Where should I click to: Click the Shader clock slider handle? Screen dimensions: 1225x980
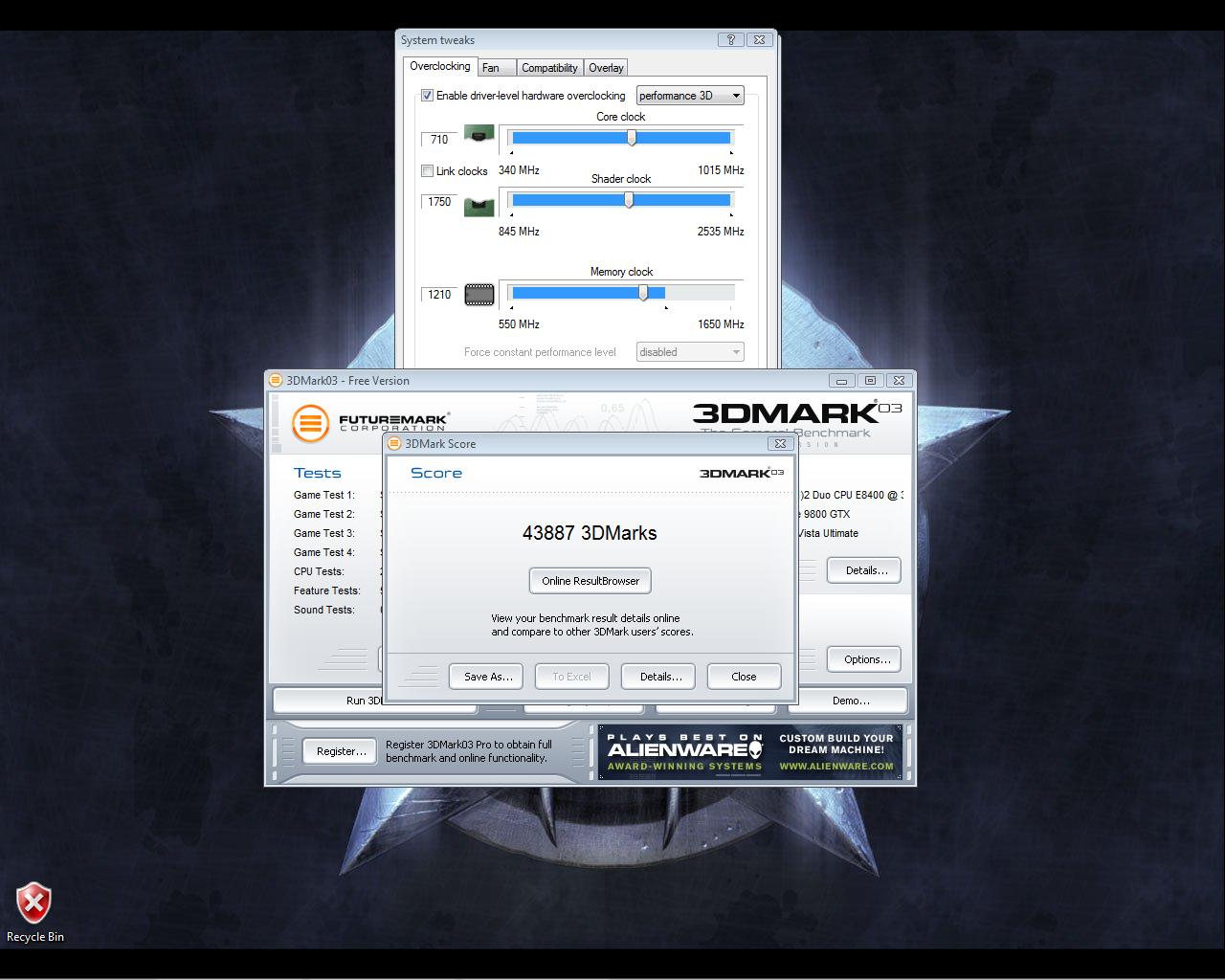click(629, 200)
